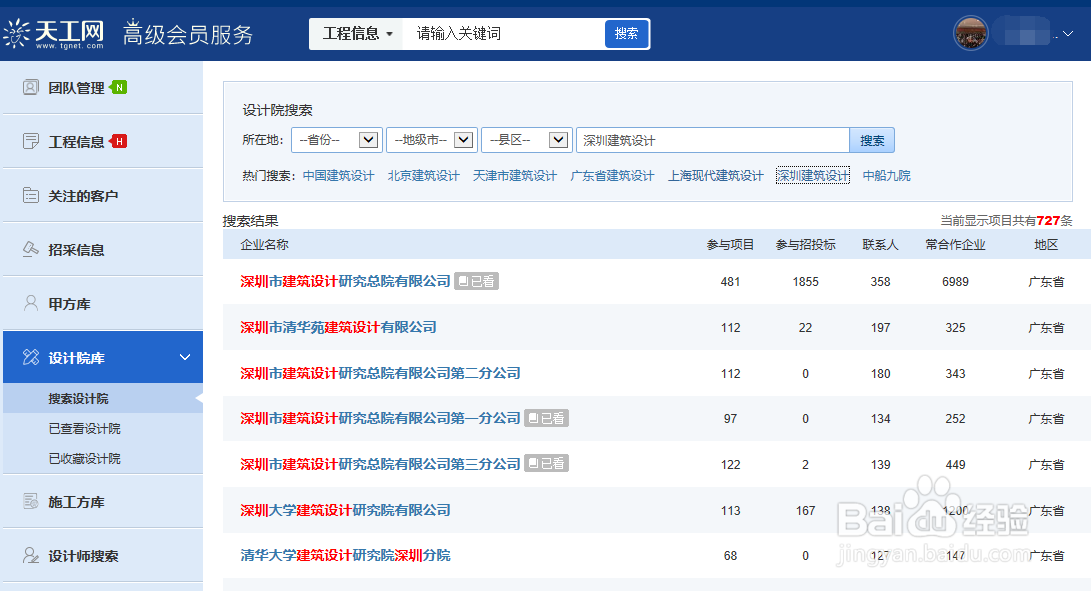Image resolution: width=1091 pixels, height=591 pixels.
Task: Click the 参与项目 column header
Action: [x=730, y=244]
